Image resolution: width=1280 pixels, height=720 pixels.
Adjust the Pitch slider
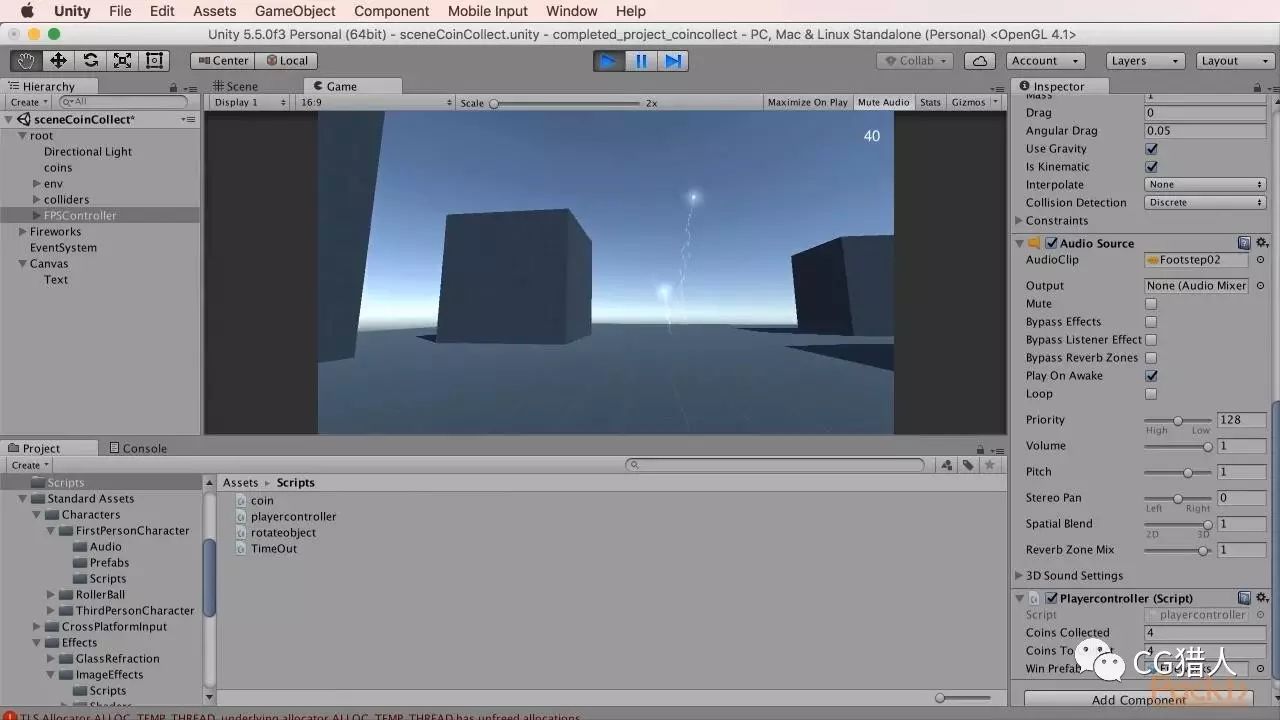(x=1178, y=472)
